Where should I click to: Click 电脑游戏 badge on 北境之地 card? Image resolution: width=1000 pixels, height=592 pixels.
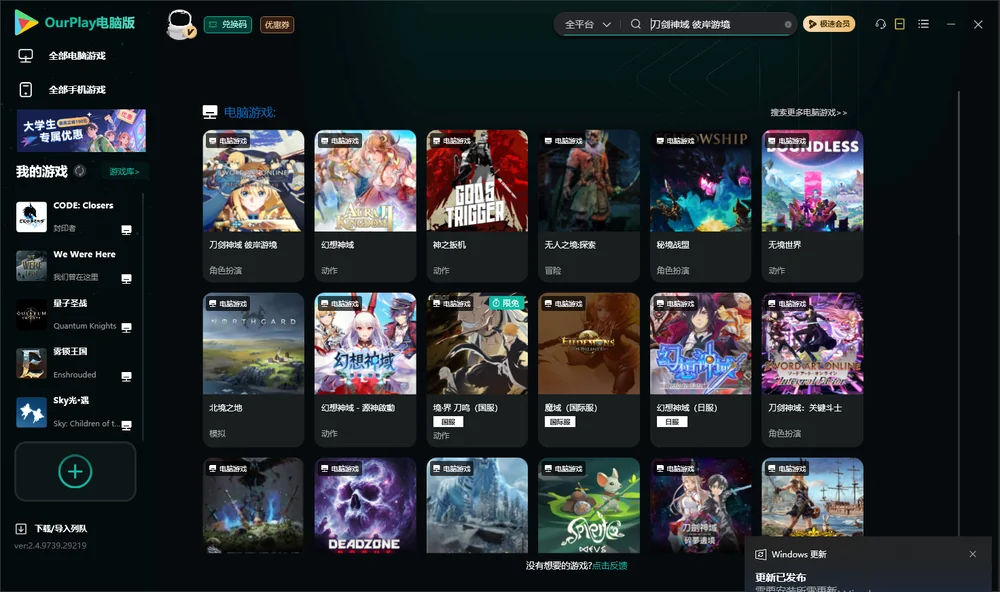coord(228,304)
